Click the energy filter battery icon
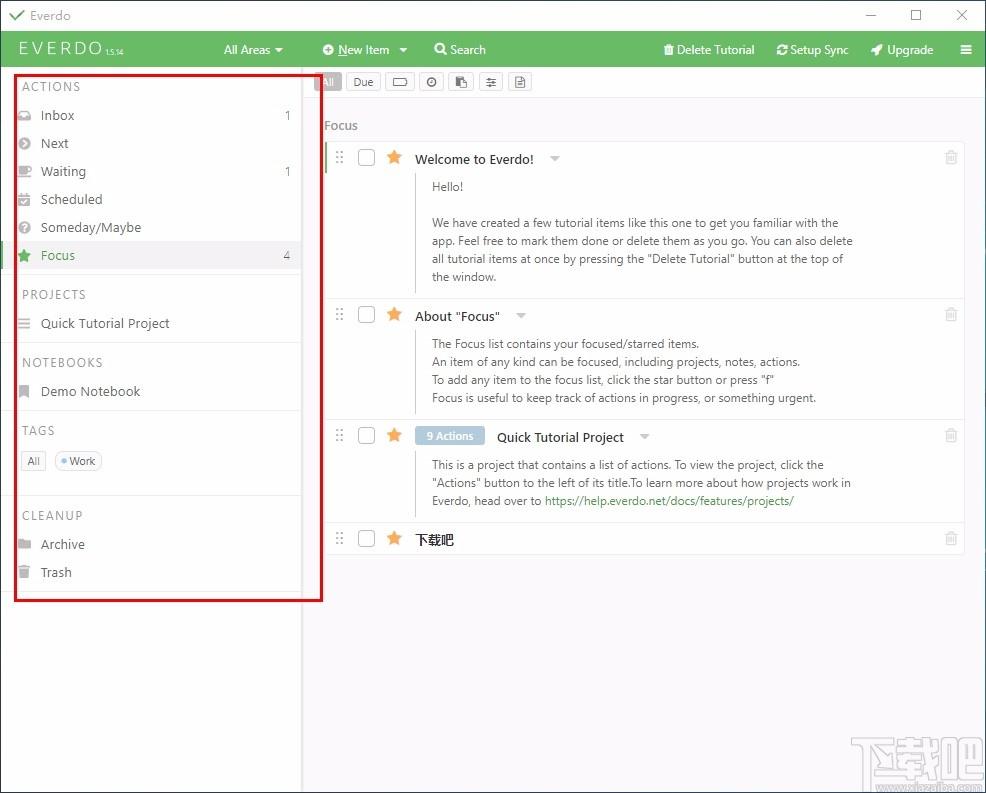 point(400,82)
